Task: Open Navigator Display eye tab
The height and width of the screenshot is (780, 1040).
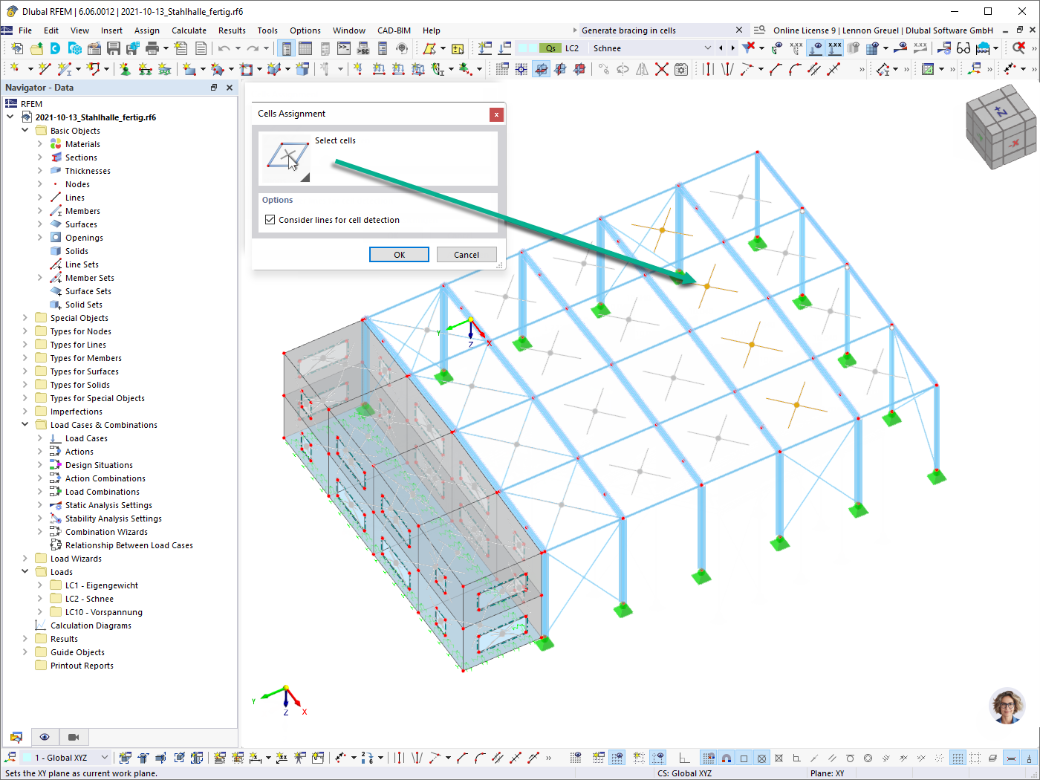Action: click(x=44, y=737)
